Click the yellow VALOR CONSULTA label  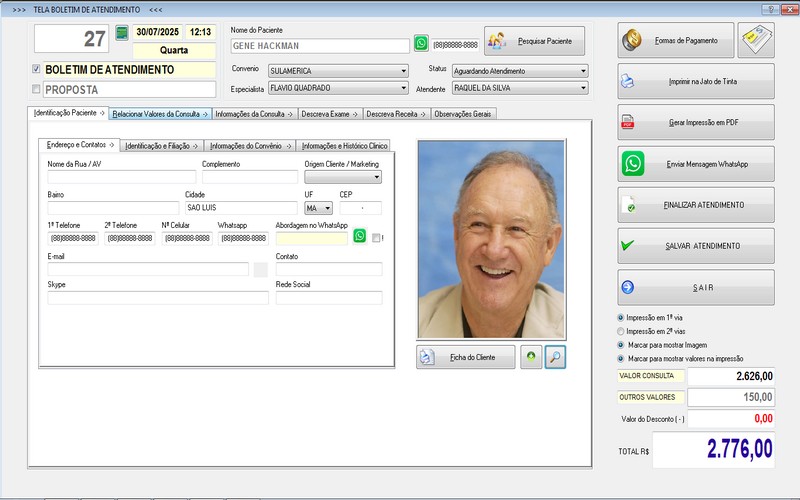tap(650, 376)
